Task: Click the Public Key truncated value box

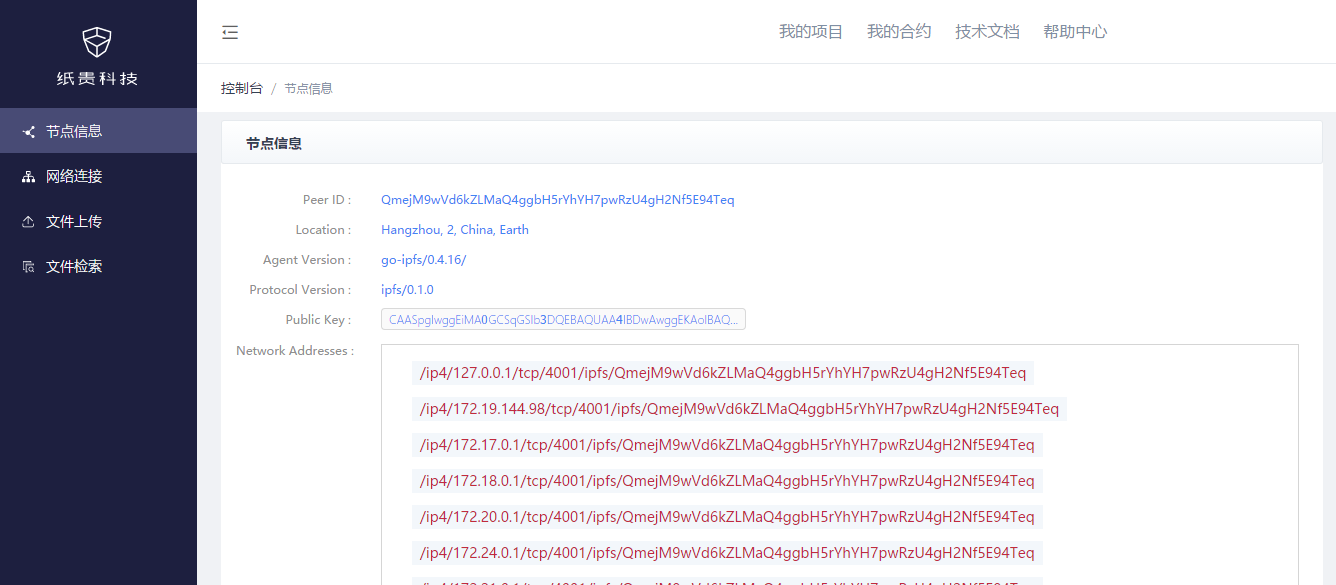Action: 563,320
